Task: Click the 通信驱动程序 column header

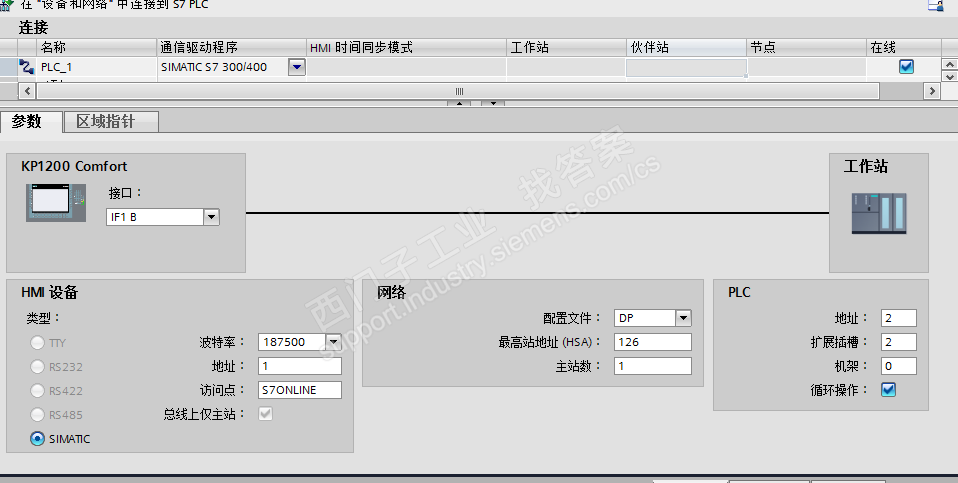Action: (x=232, y=47)
